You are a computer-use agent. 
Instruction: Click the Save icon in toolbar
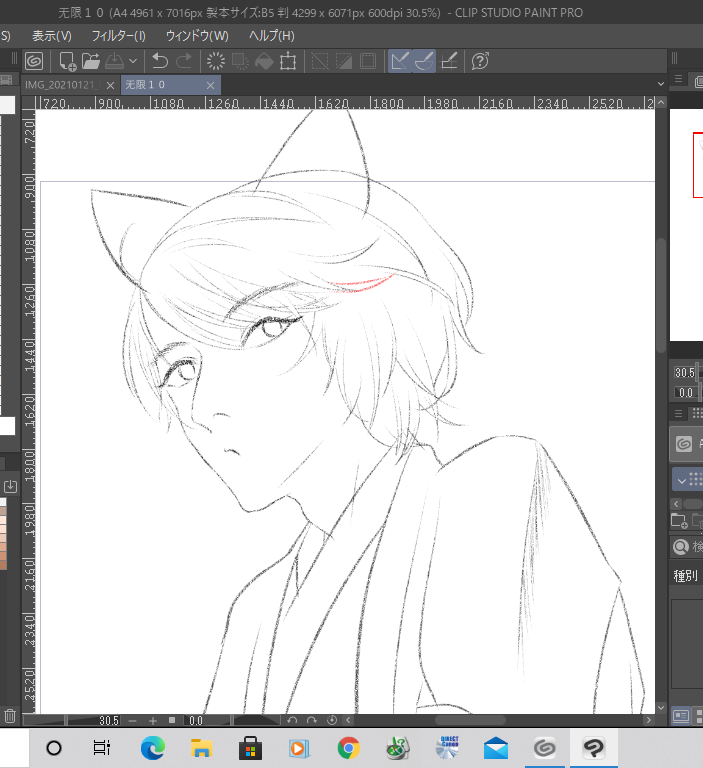click(115, 61)
